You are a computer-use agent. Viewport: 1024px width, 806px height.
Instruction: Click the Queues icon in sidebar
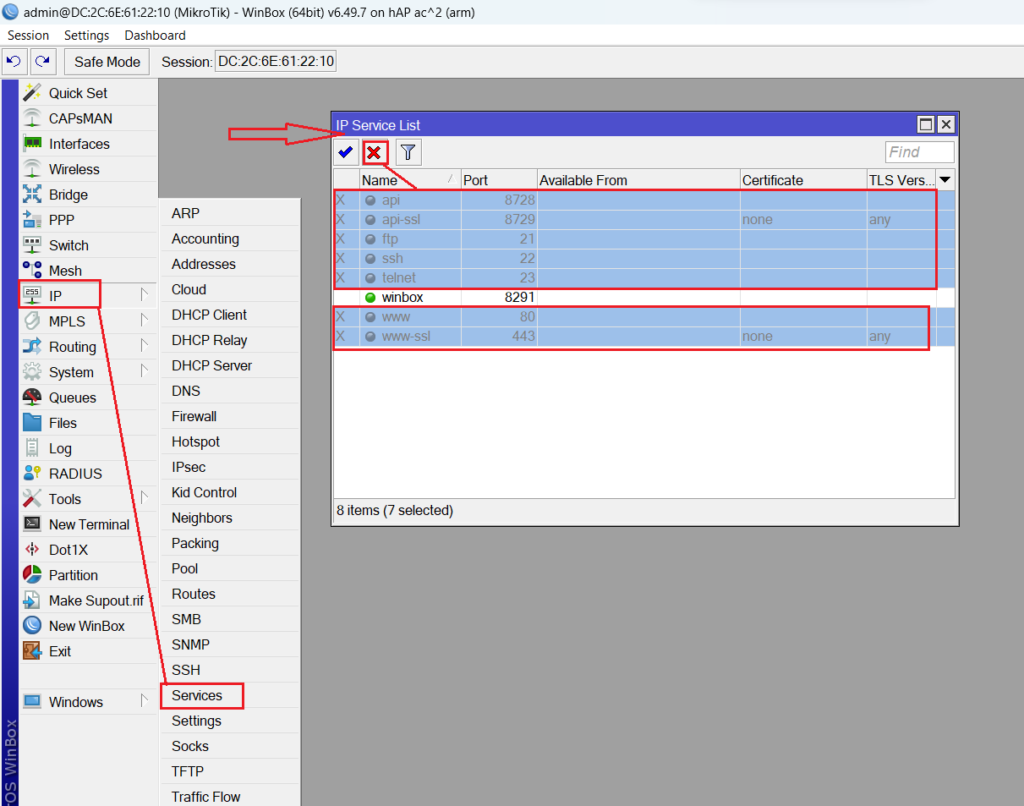[x=33, y=397]
